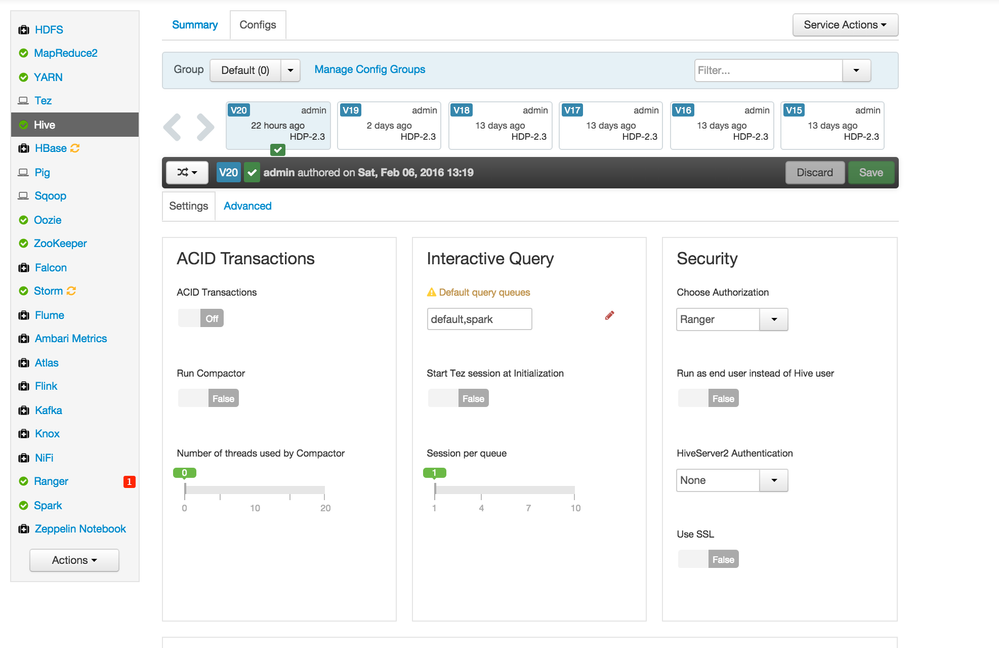
Task: Show previous config versions with left arrow
Action: pyautogui.click(x=172, y=127)
